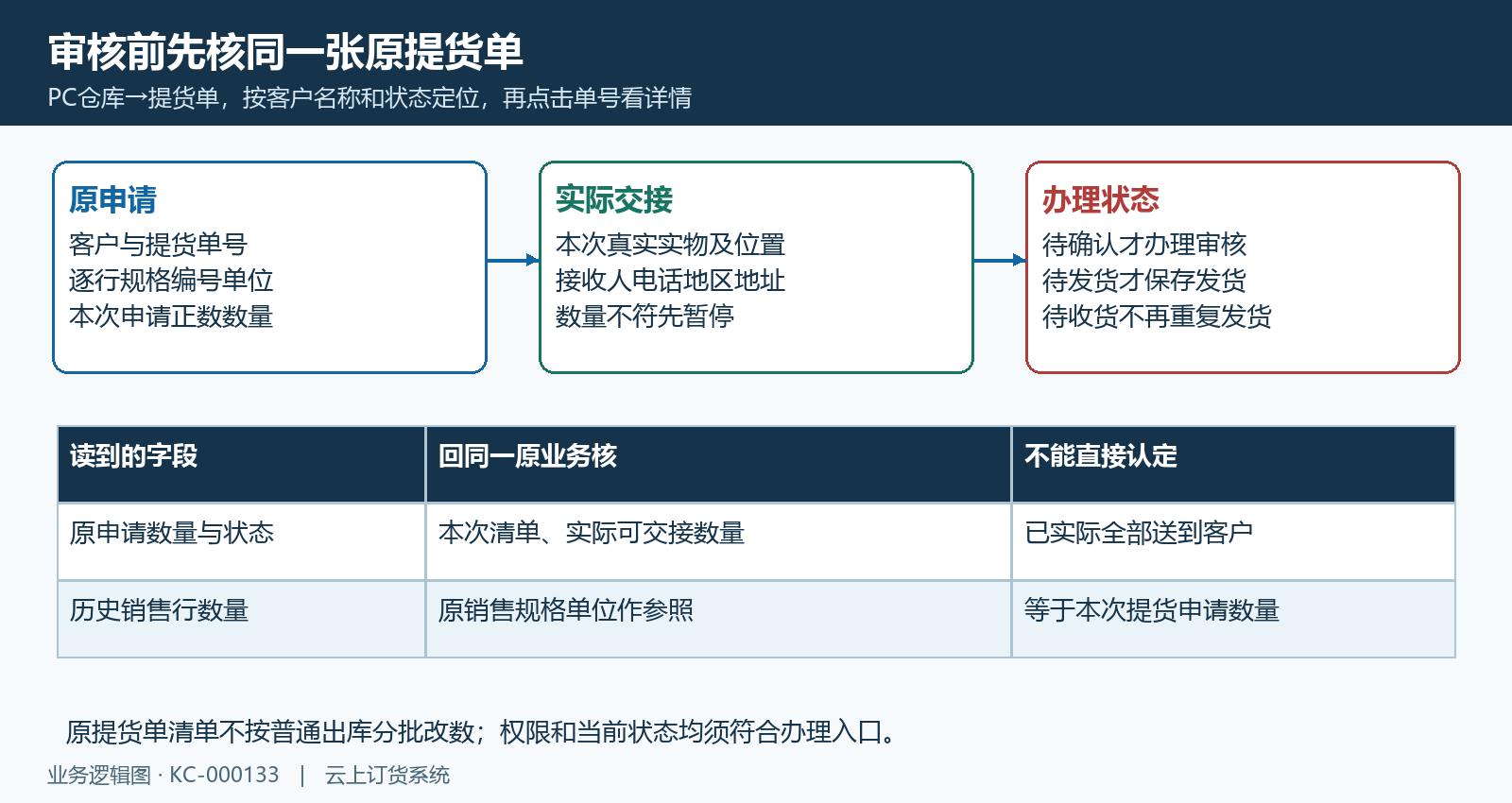Click the line 接收人电话地区地址
This screenshot has height=803, width=1512.
pyautogui.click(x=670, y=281)
